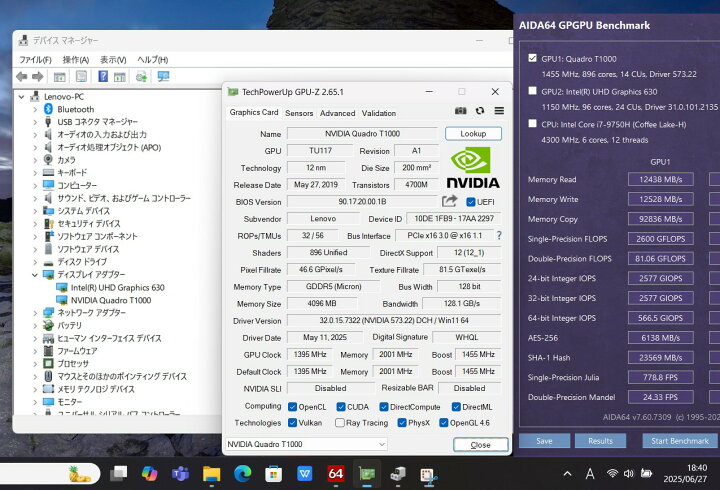720x490 pixels.
Task: Click the battery icon in system tray
Action: pos(646,473)
